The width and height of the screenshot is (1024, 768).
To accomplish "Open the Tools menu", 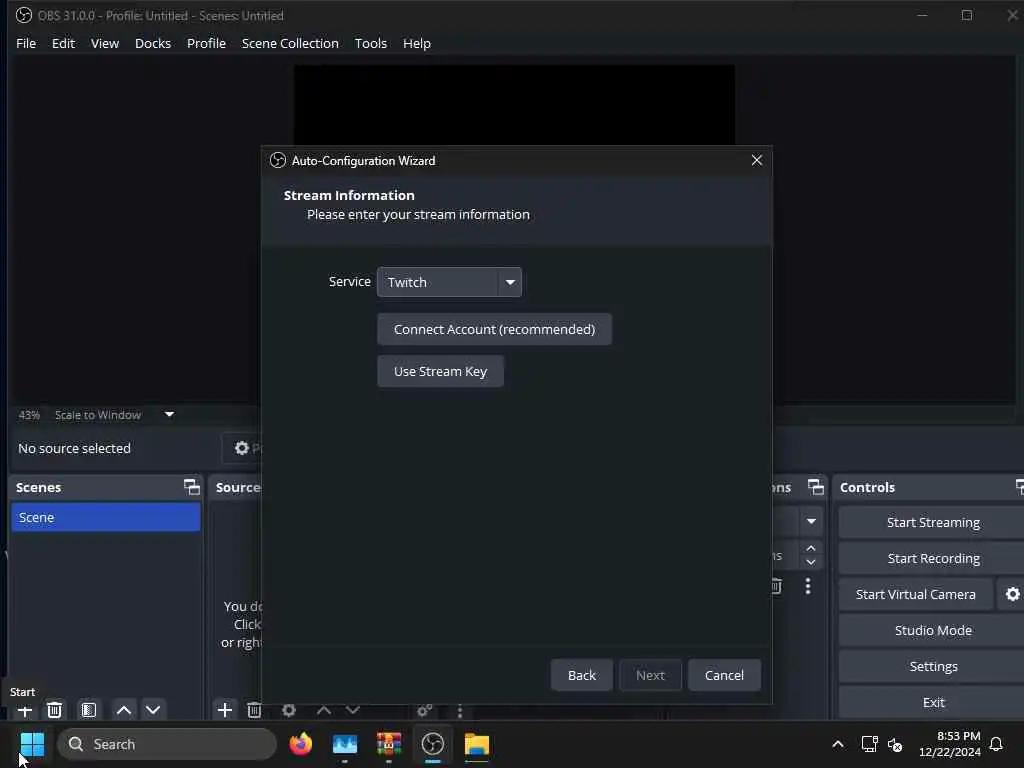I will 371,43.
